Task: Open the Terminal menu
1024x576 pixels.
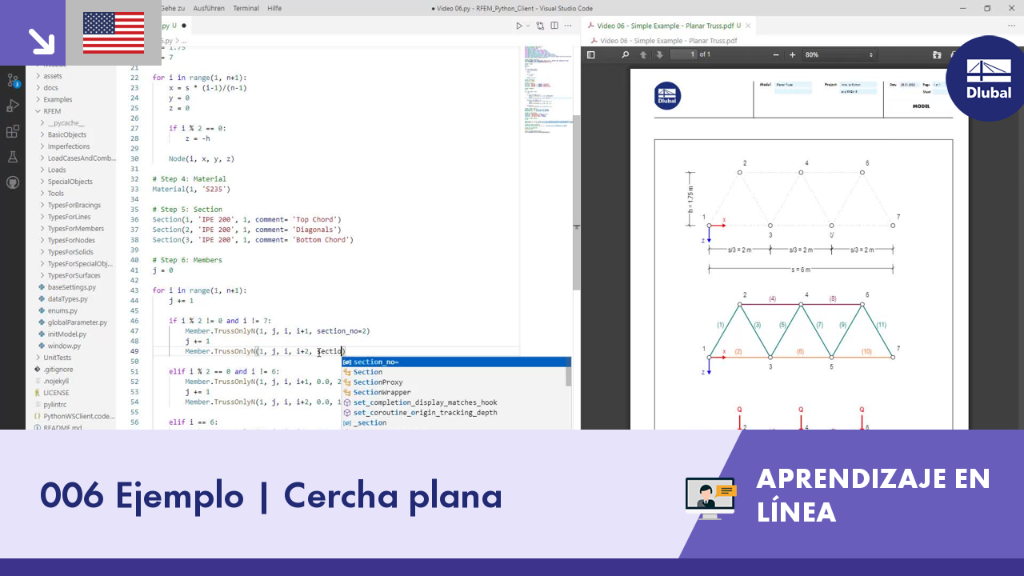Action: (x=246, y=8)
